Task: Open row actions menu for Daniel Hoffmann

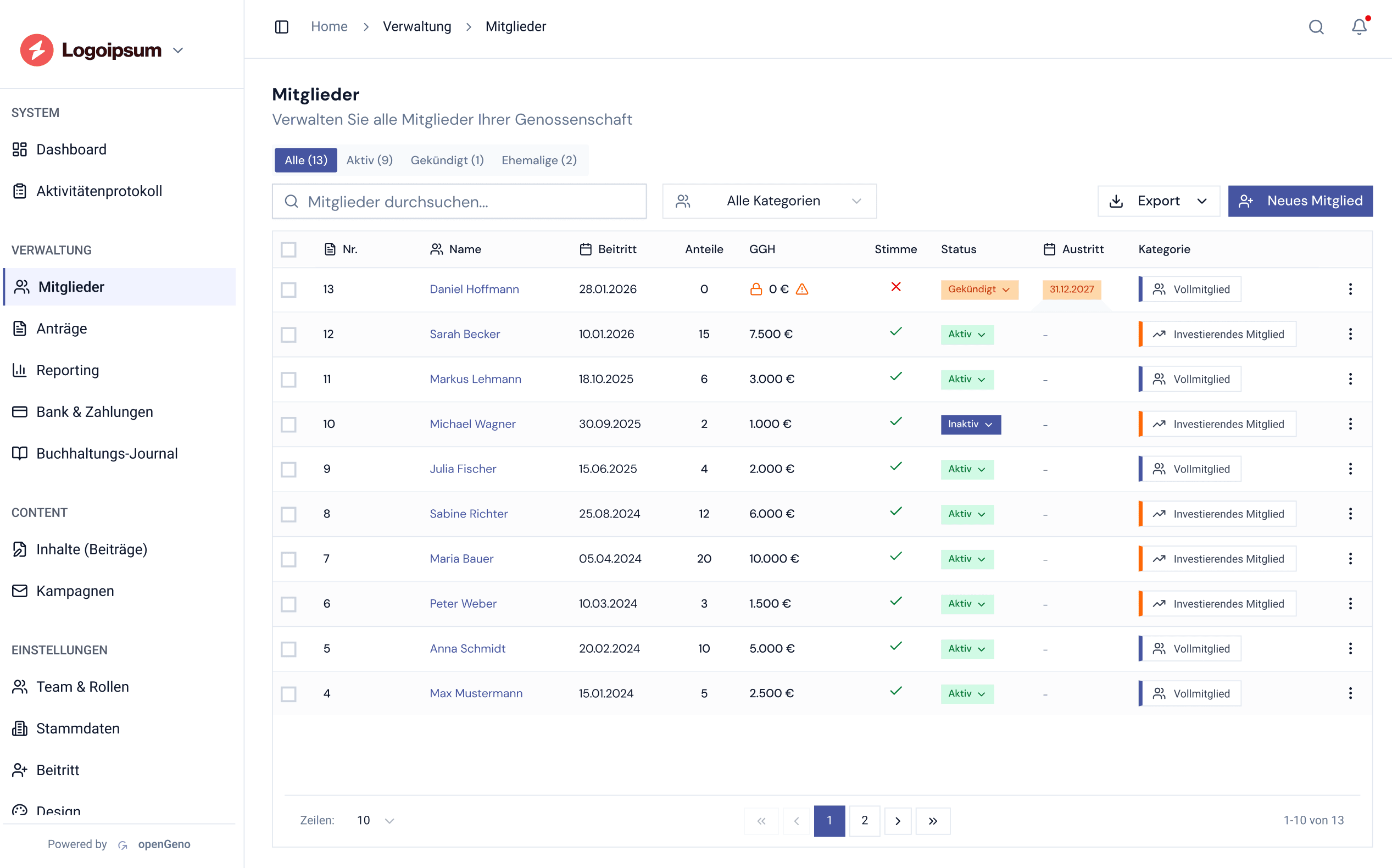Action: point(1350,289)
